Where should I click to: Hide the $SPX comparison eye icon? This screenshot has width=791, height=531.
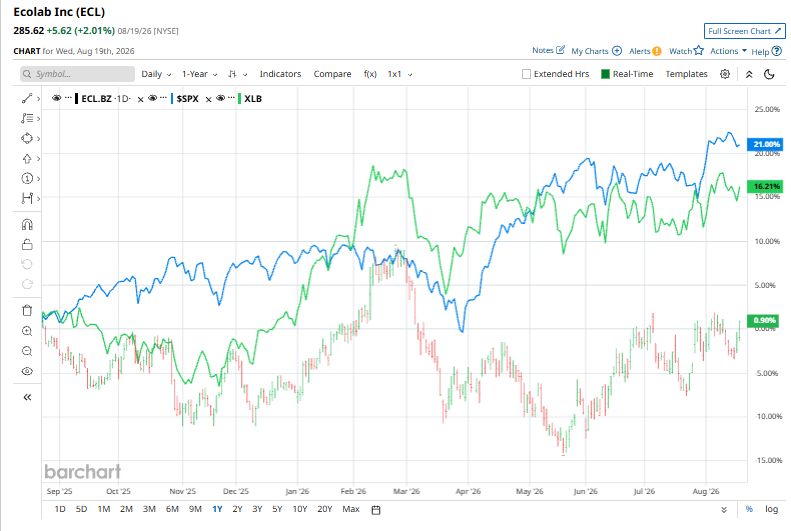tap(152, 98)
